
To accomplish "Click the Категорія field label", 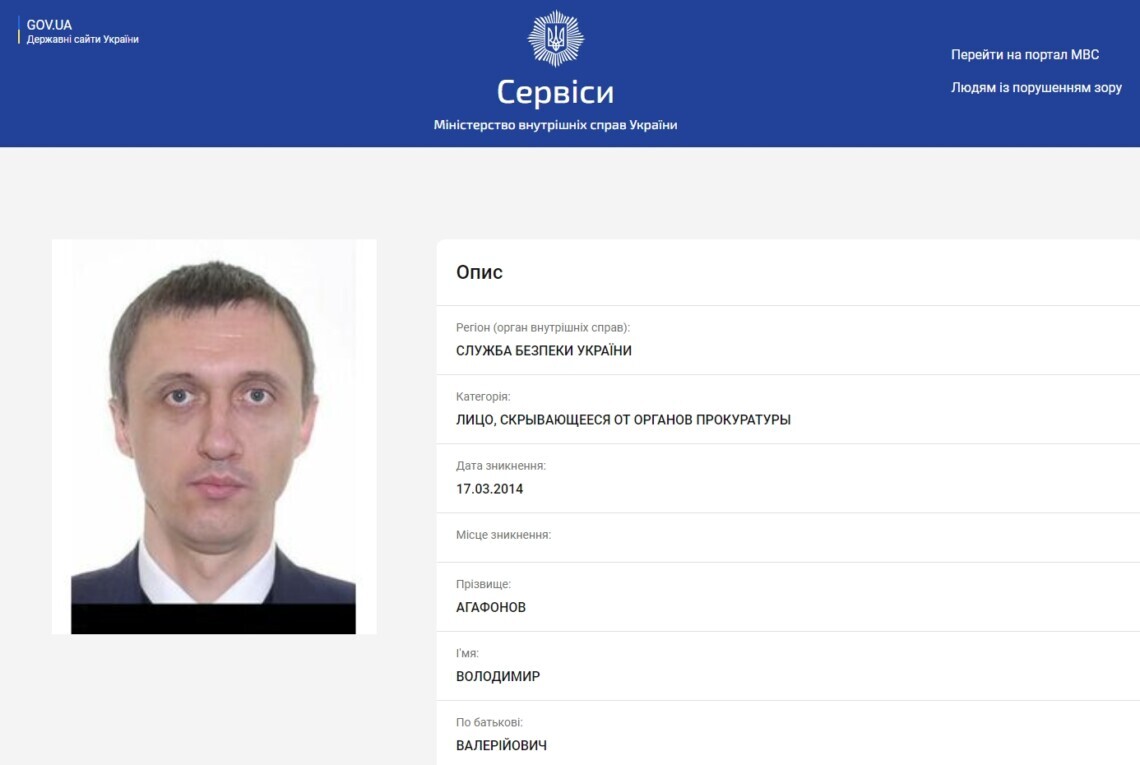I will [x=483, y=396].
